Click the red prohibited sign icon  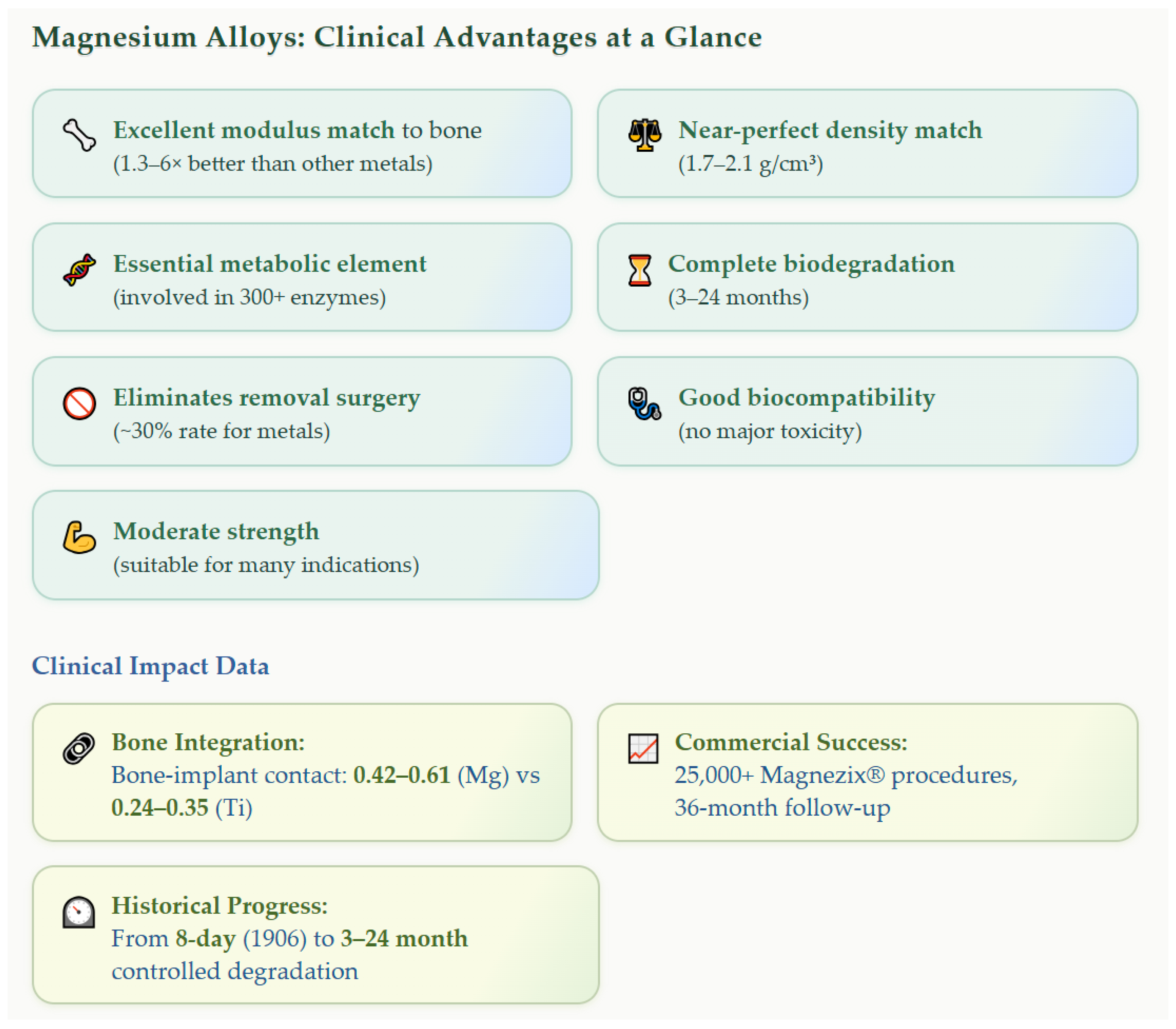coord(79,404)
